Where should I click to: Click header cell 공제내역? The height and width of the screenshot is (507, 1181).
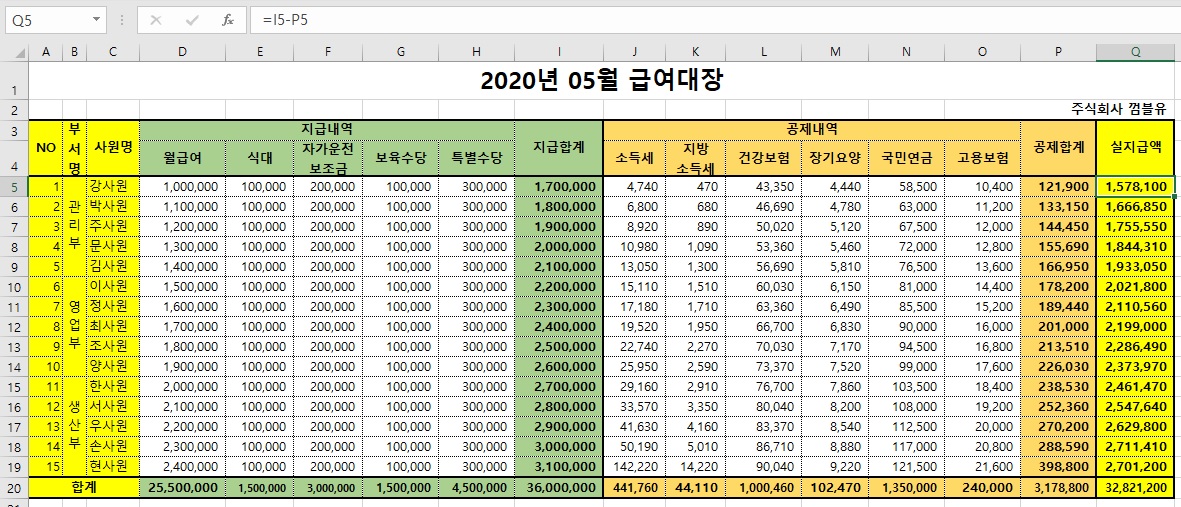[x=812, y=130]
